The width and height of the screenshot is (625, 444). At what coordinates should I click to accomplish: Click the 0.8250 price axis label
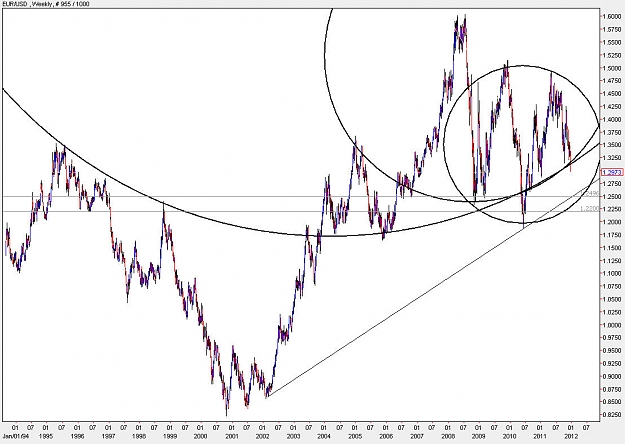[x=612, y=415]
